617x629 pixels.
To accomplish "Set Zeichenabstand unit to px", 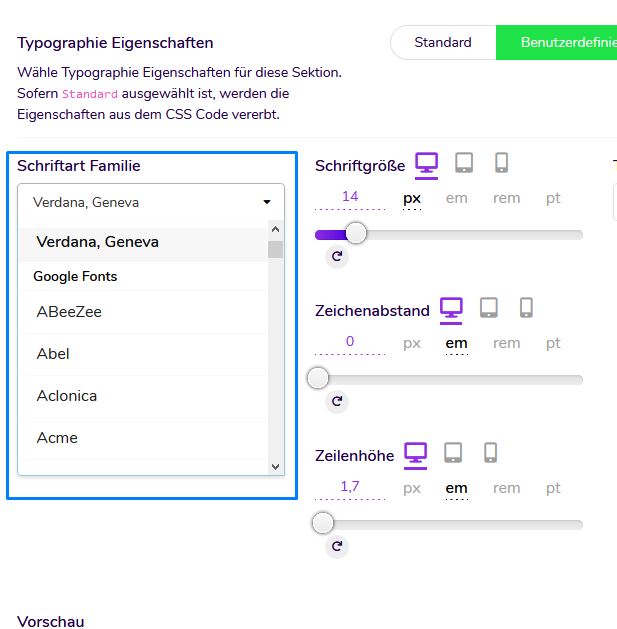I will [x=412, y=343].
